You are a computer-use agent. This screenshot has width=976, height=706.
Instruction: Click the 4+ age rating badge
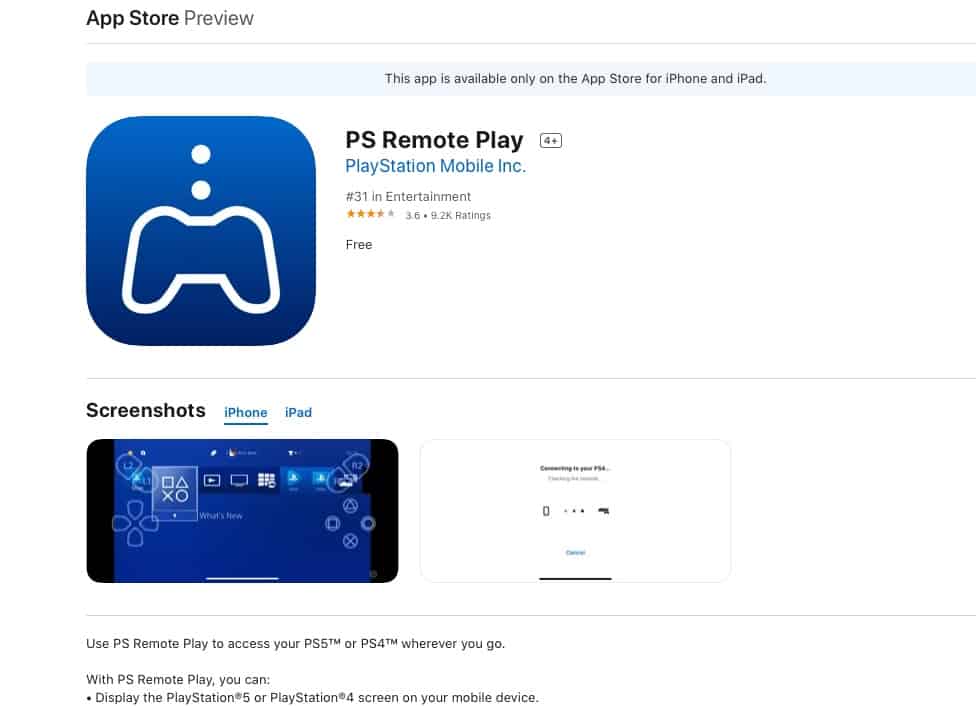tap(550, 141)
